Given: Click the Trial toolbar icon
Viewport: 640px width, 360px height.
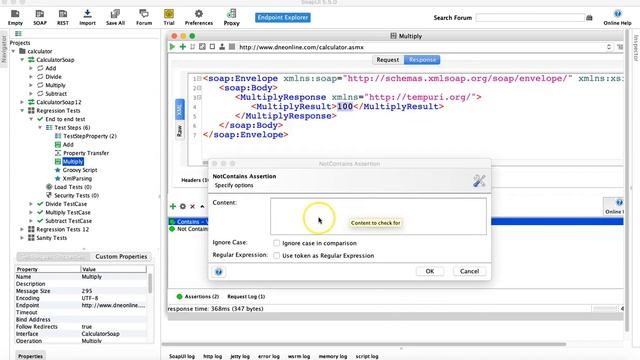Looking at the screenshot, I should [x=169, y=17].
